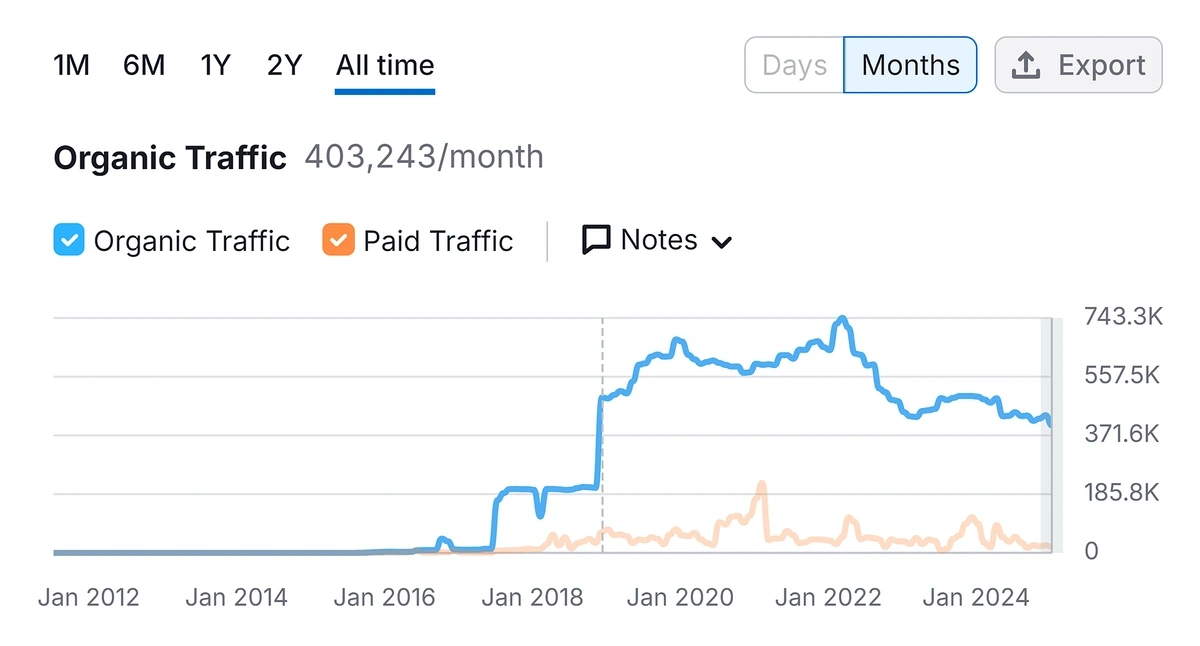Click the 371.6K axis label
The image size is (1200, 646).
[x=1122, y=434]
